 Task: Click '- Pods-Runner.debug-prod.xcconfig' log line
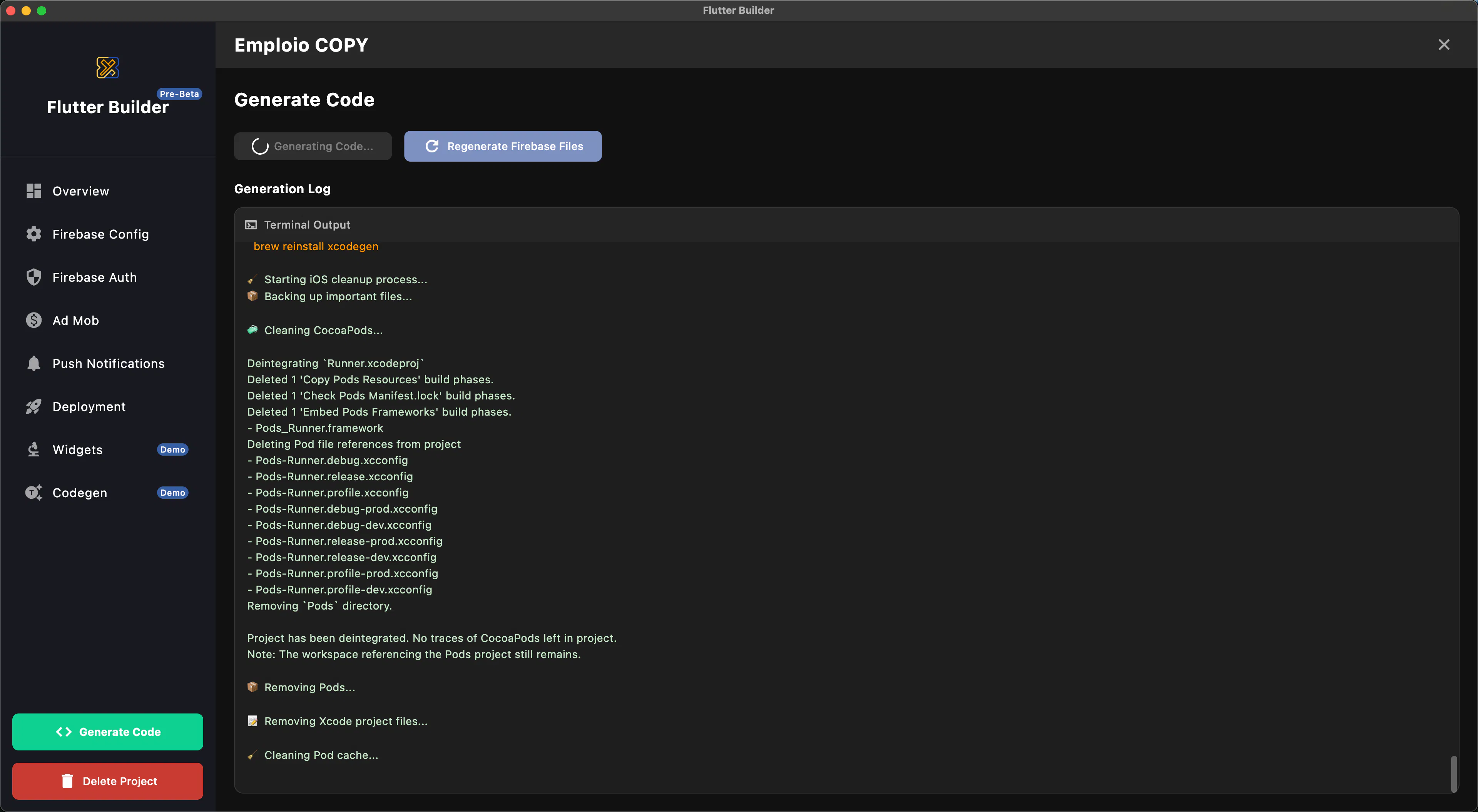click(x=343, y=508)
